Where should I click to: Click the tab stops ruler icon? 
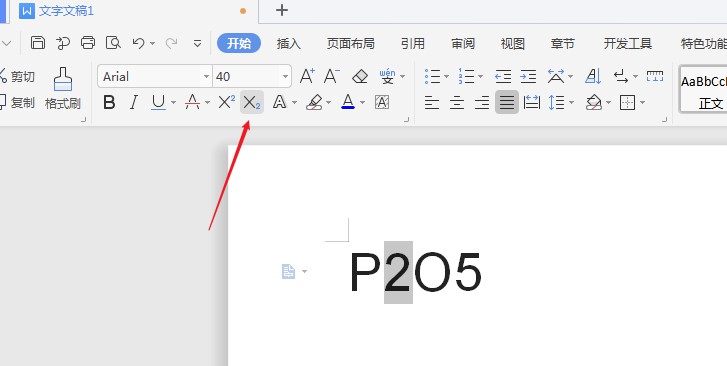click(x=655, y=76)
